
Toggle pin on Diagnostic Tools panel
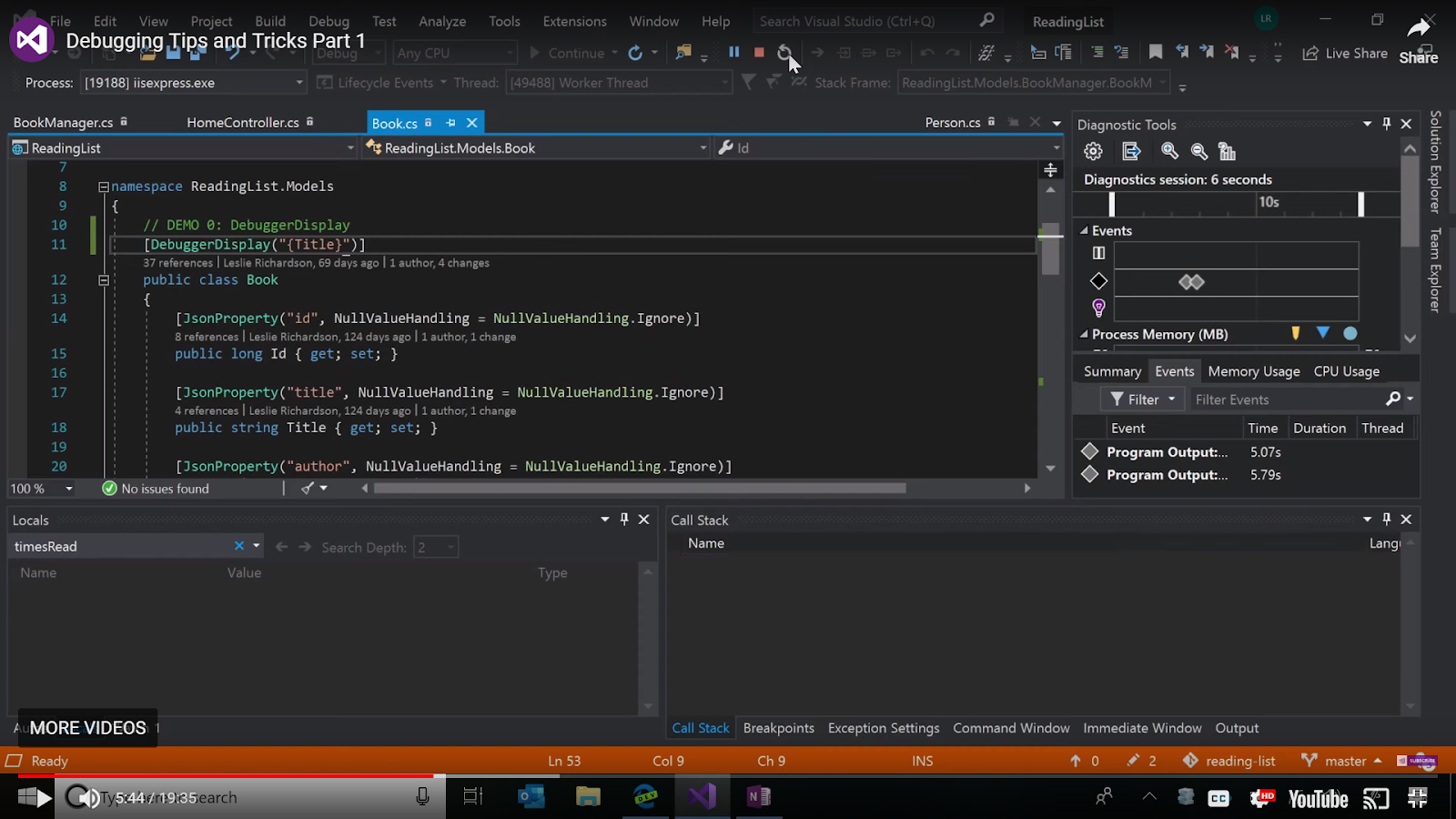(1386, 124)
